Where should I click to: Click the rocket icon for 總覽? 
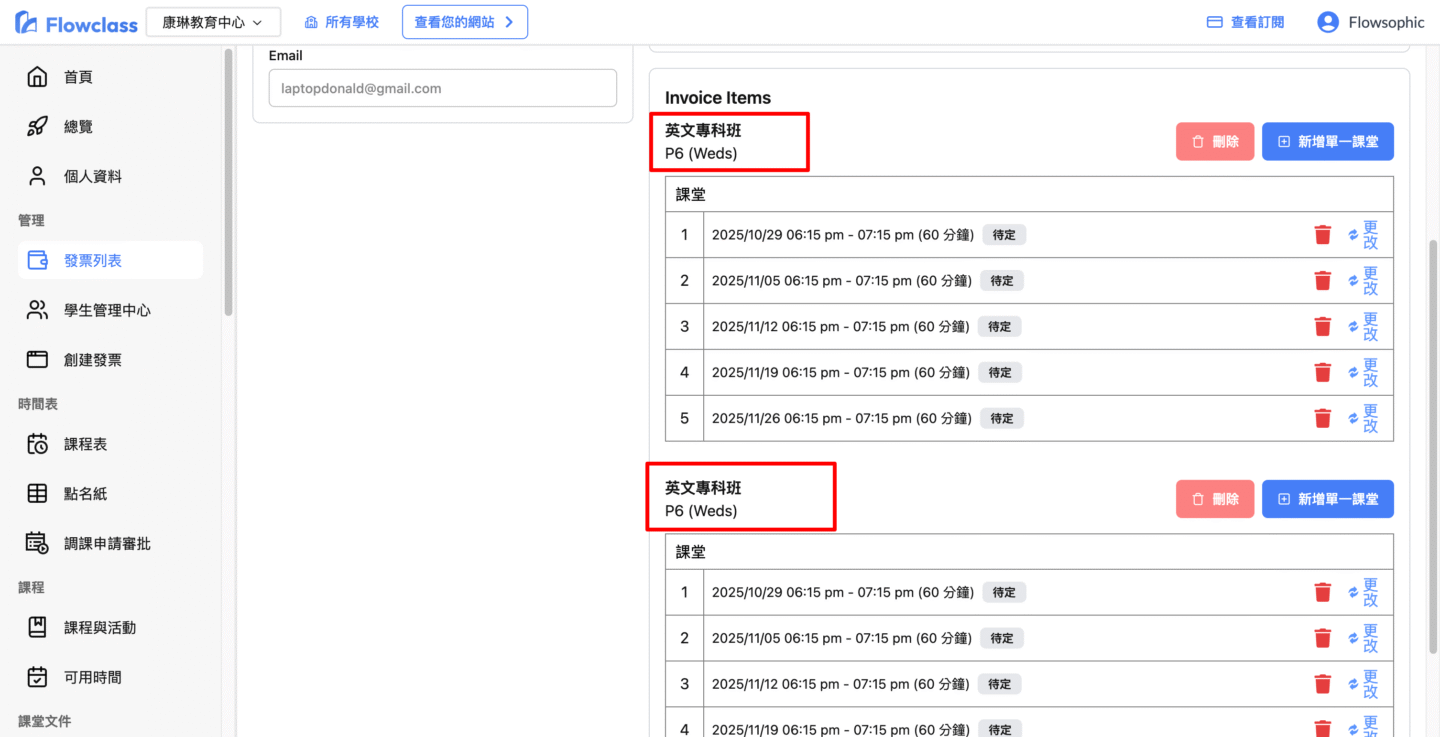click(x=37, y=127)
